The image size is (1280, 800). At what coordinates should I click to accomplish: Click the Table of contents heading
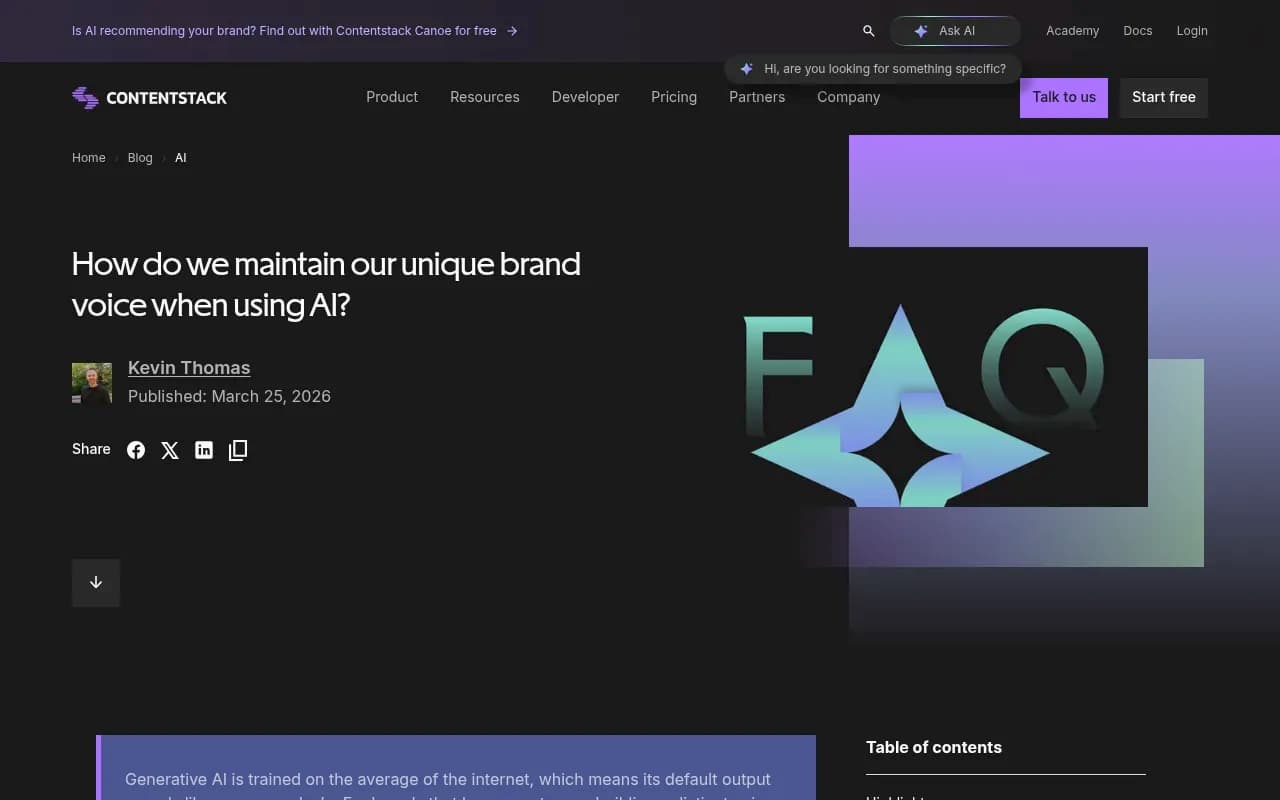(x=934, y=748)
